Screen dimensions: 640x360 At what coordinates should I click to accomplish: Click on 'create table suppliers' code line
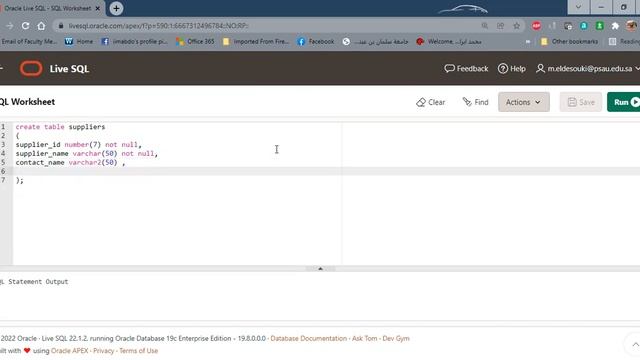pos(60,127)
